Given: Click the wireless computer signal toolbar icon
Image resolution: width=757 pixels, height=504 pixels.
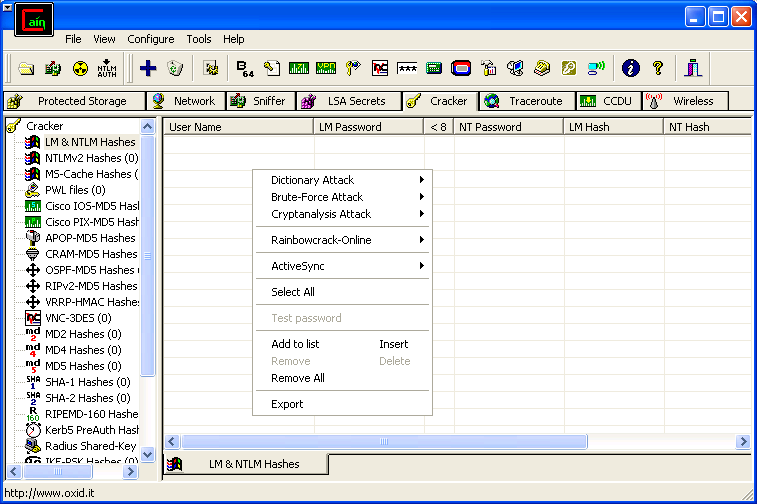Looking at the screenshot, I should (x=596, y=68).
